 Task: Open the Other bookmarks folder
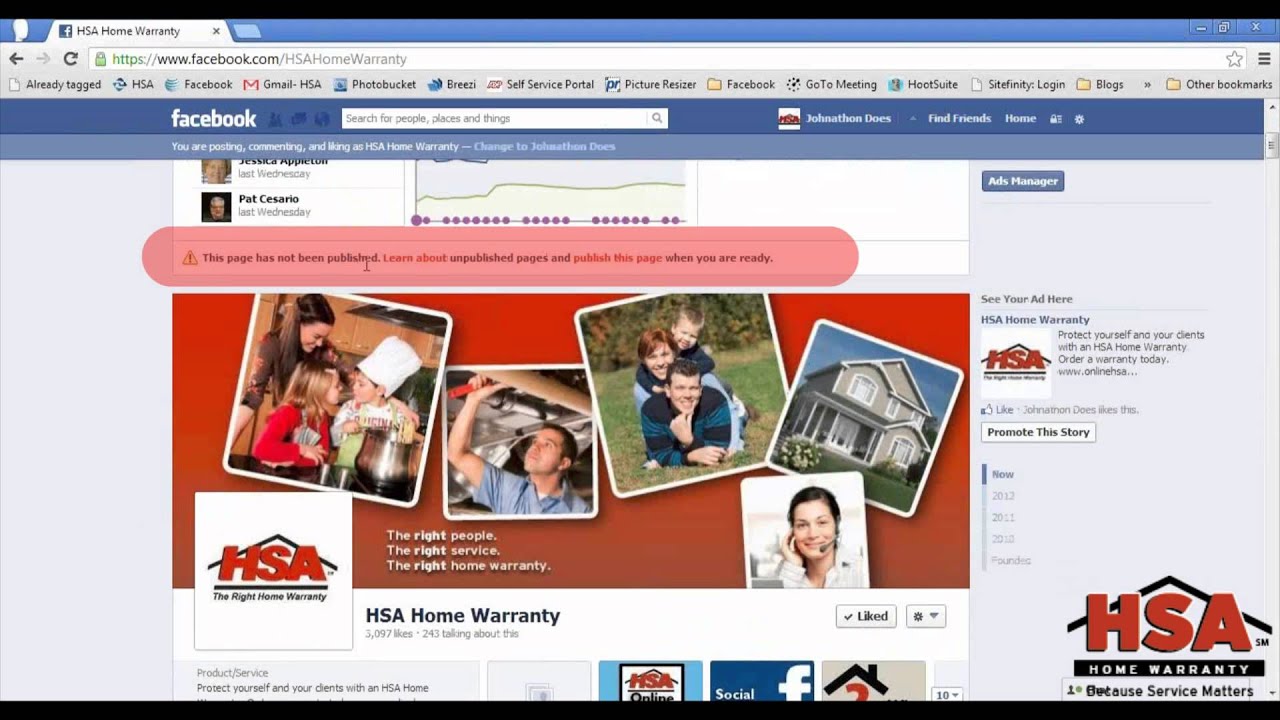(1220, 85)
